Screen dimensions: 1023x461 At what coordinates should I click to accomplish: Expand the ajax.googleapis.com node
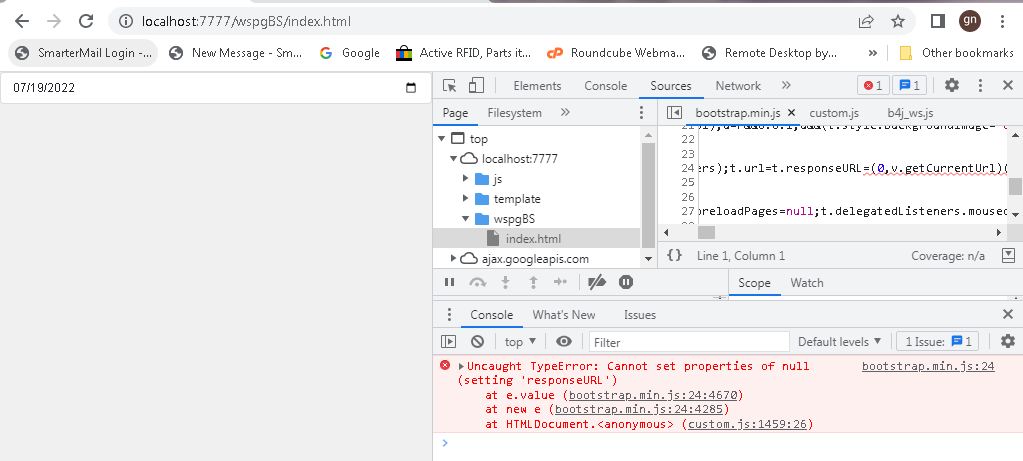click(x=453, y=259)
